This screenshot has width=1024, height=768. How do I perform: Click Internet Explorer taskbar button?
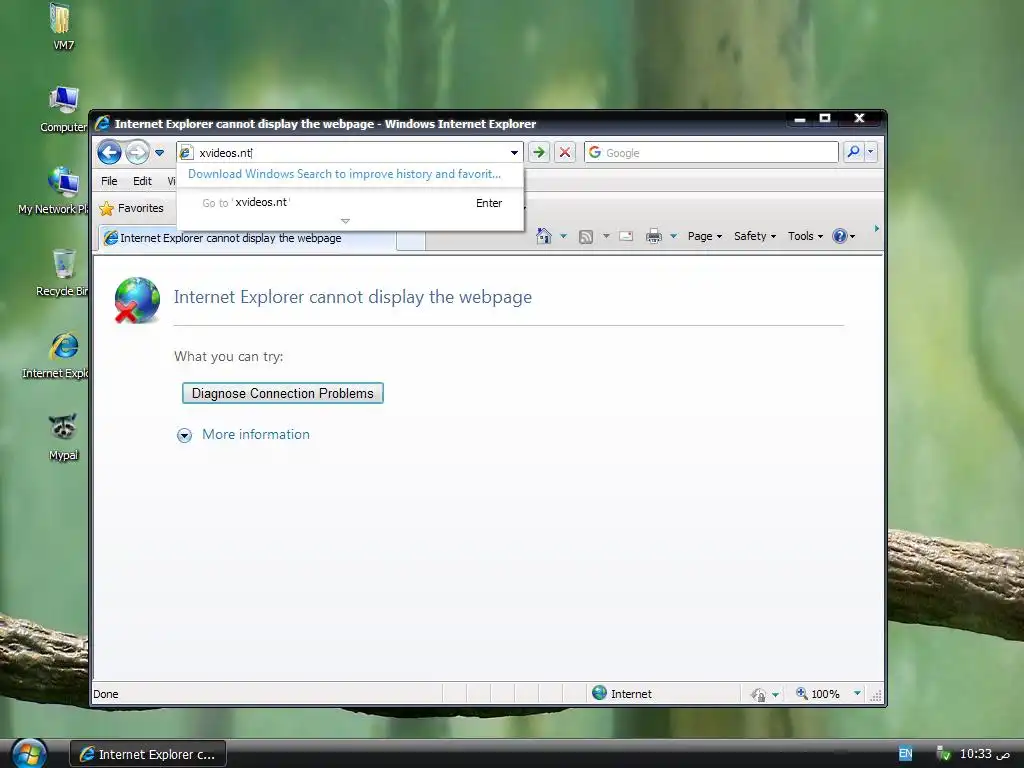coord(148,754)
